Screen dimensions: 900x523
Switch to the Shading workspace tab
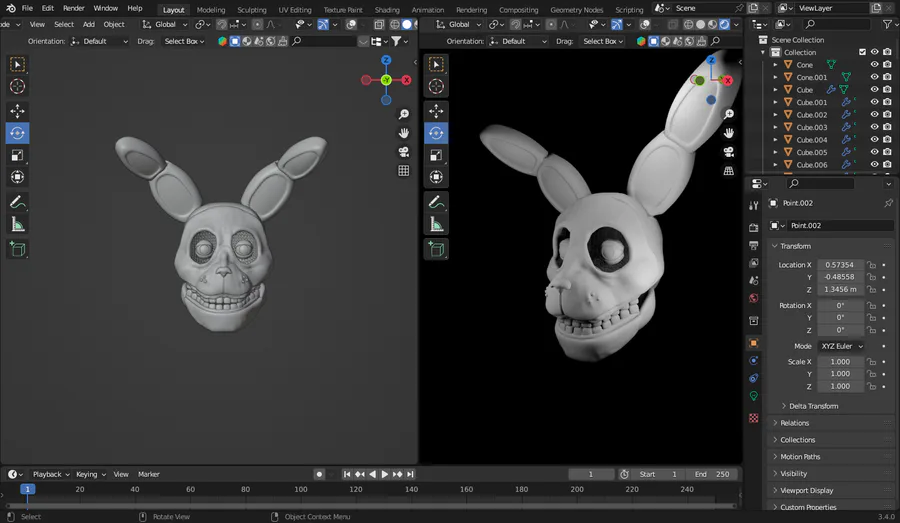[387, 10]
